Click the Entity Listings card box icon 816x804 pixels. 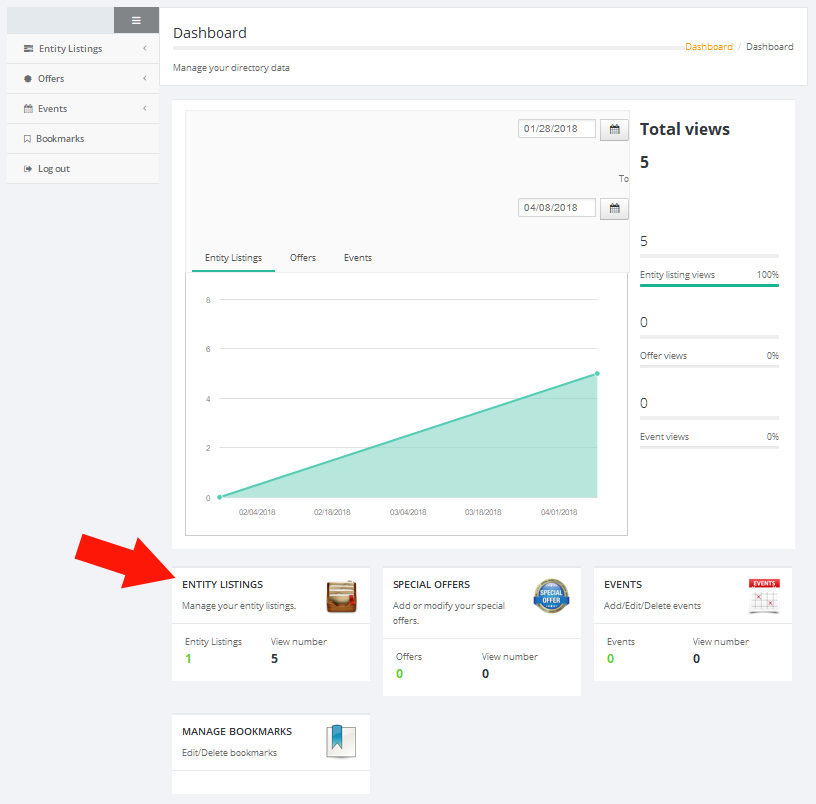click(341, 596)
